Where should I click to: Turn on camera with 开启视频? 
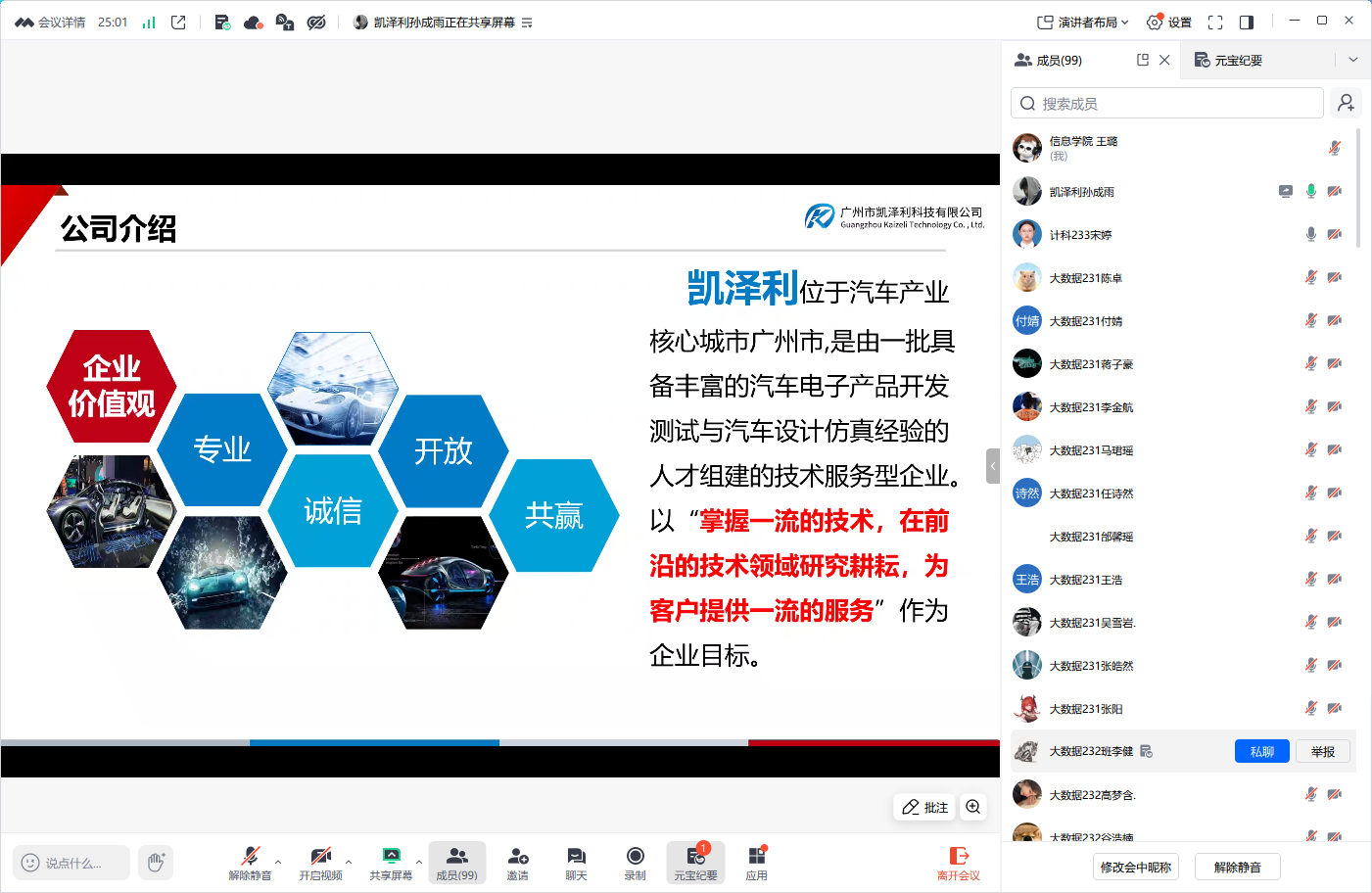[320, 863]
